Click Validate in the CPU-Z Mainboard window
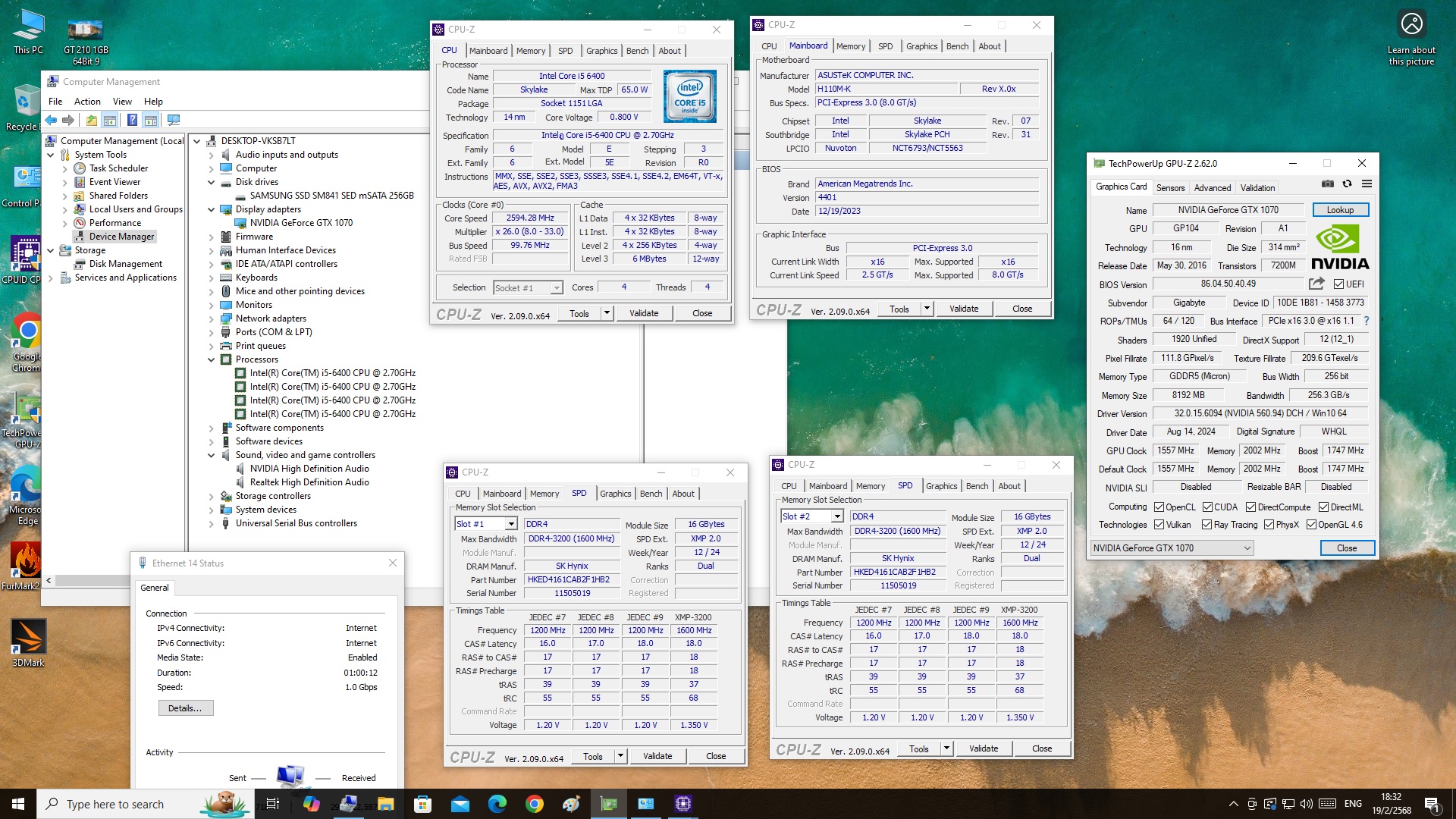The width and height of the screenshot is (1456, 819). 964,309
